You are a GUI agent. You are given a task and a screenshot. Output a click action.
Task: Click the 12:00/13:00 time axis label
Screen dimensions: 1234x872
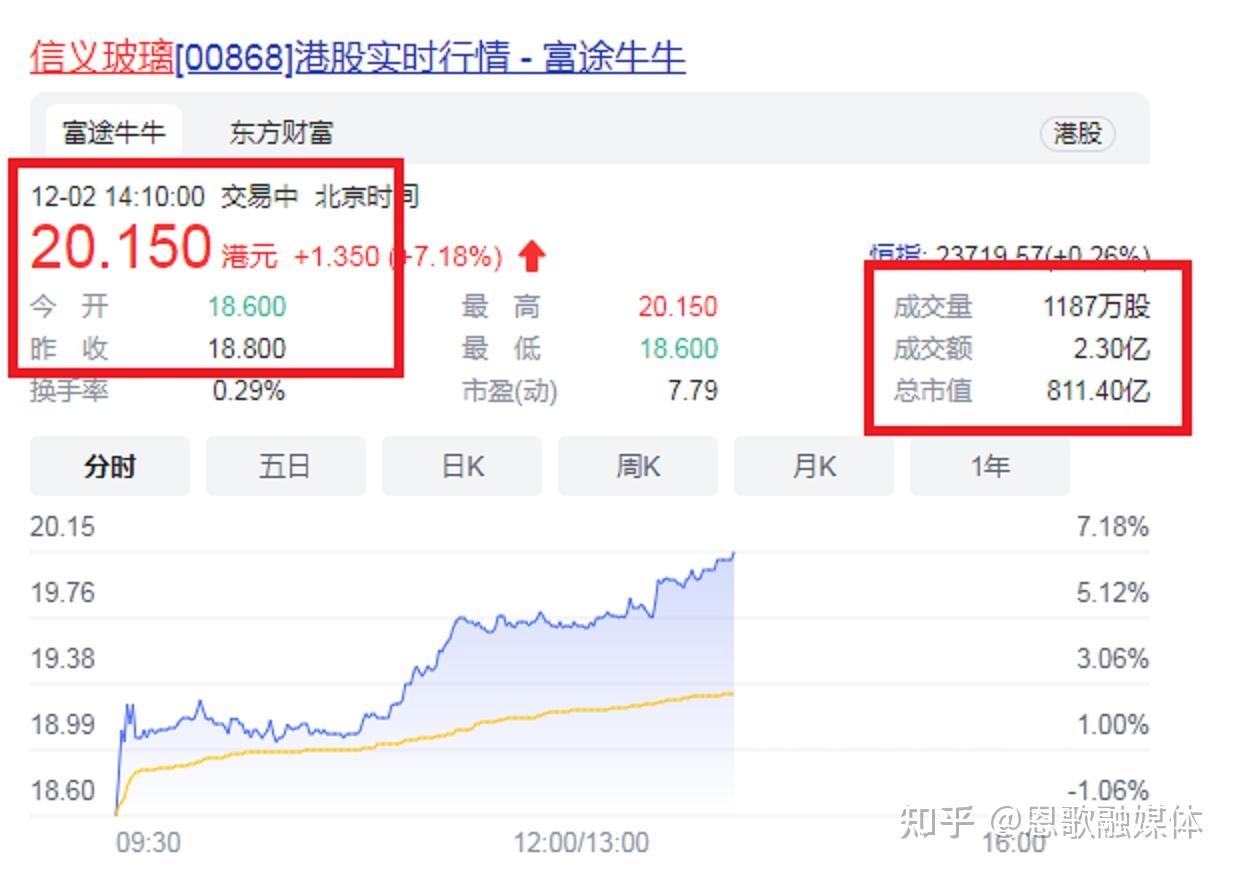[581, 843]
